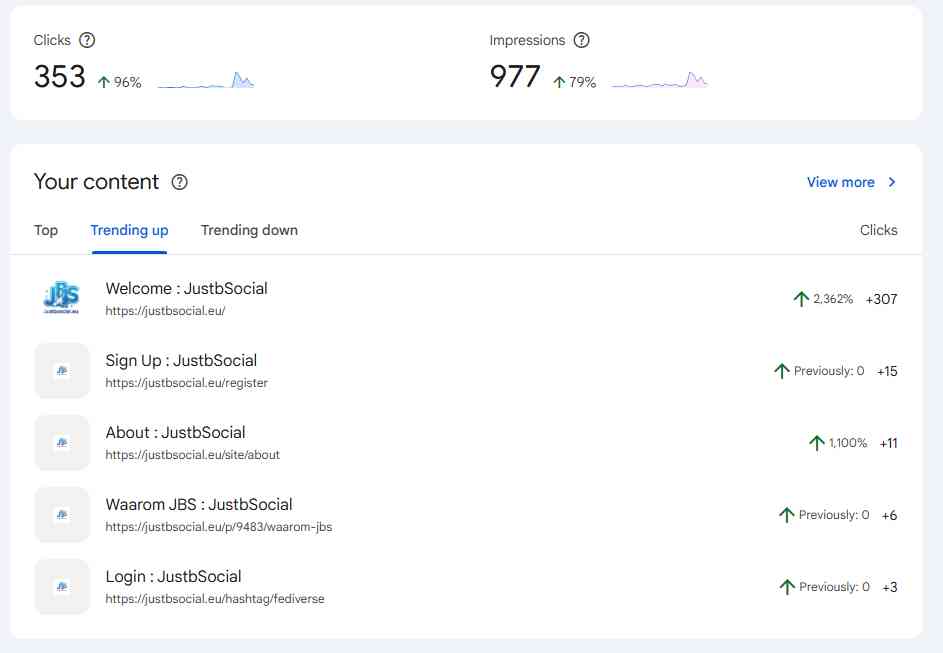Screen dimensions: 943x653
Task: Select the Waarom JBS : JustbSocial entry
Action: (199, 505)
